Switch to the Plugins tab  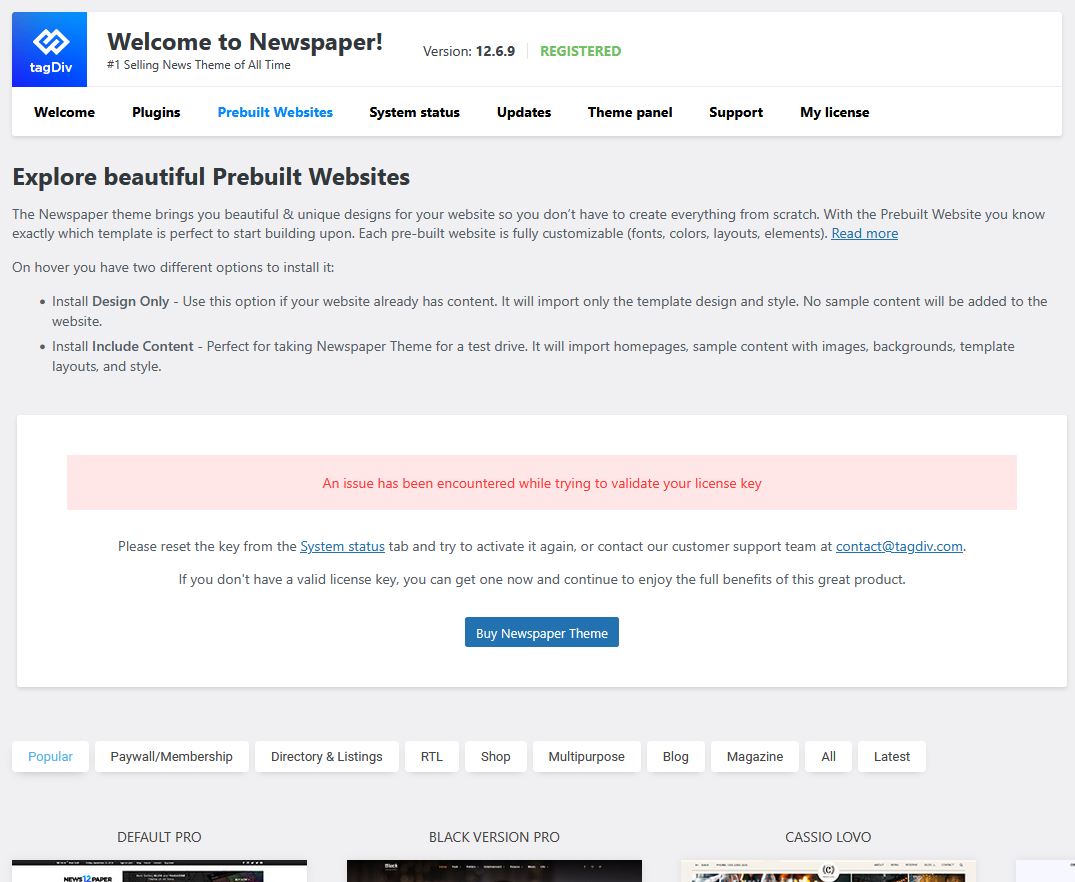click(156, 112)
